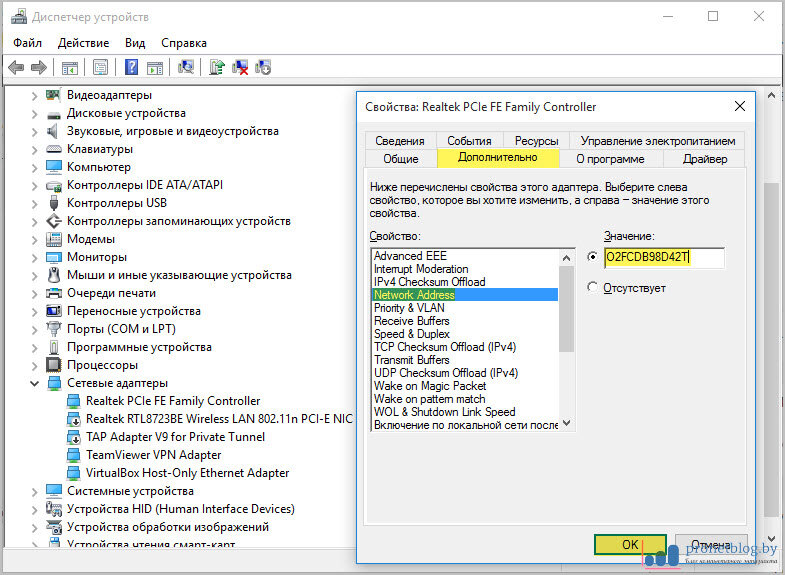Confirm with the OK button

click(630, 544)
